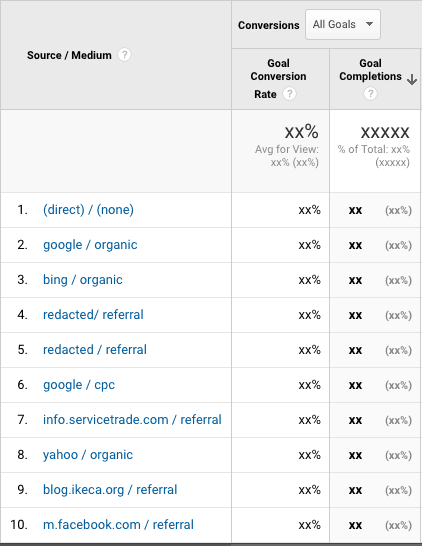The height and width of the screenshot is (546, 422).
Task: Open the (direct) / (none) source link
Action: (88, 210)
